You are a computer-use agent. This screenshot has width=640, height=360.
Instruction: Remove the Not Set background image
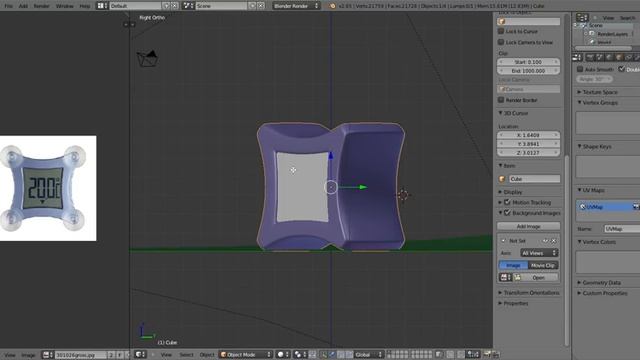pyautogui.click(x=553, y=241)
